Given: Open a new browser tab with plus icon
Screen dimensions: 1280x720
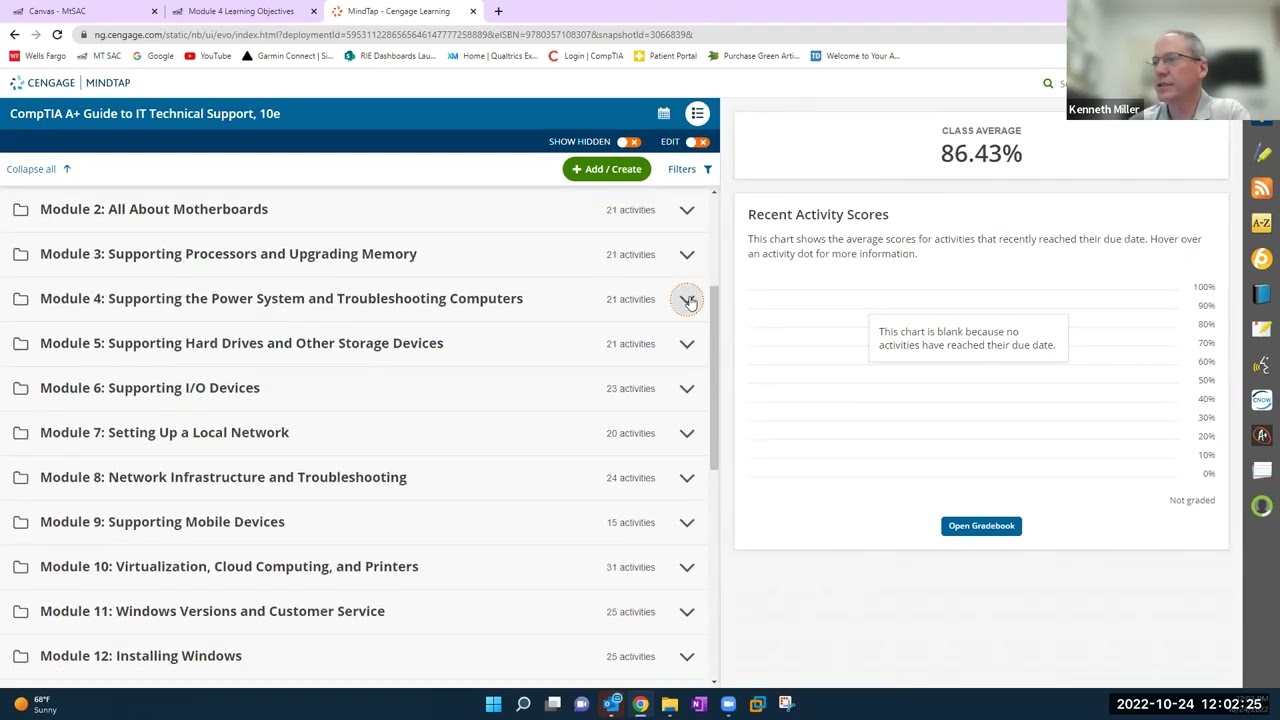Looking at the screenshot, I should point(498,11).
